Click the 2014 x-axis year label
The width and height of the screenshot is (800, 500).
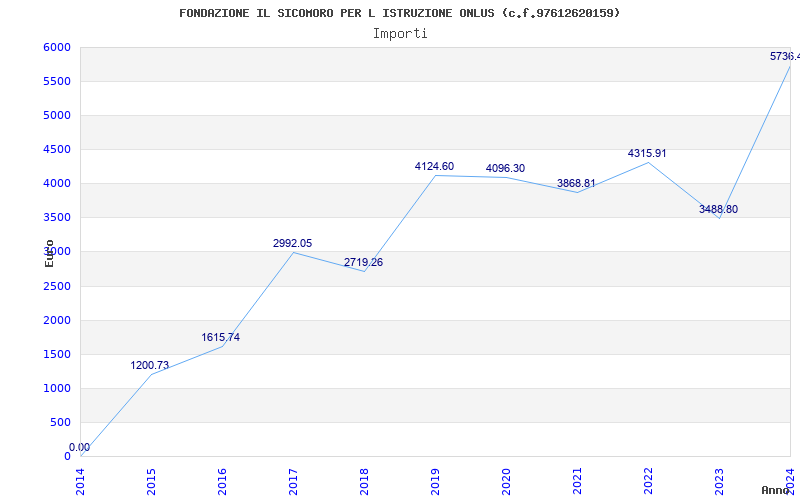[80, 482]
